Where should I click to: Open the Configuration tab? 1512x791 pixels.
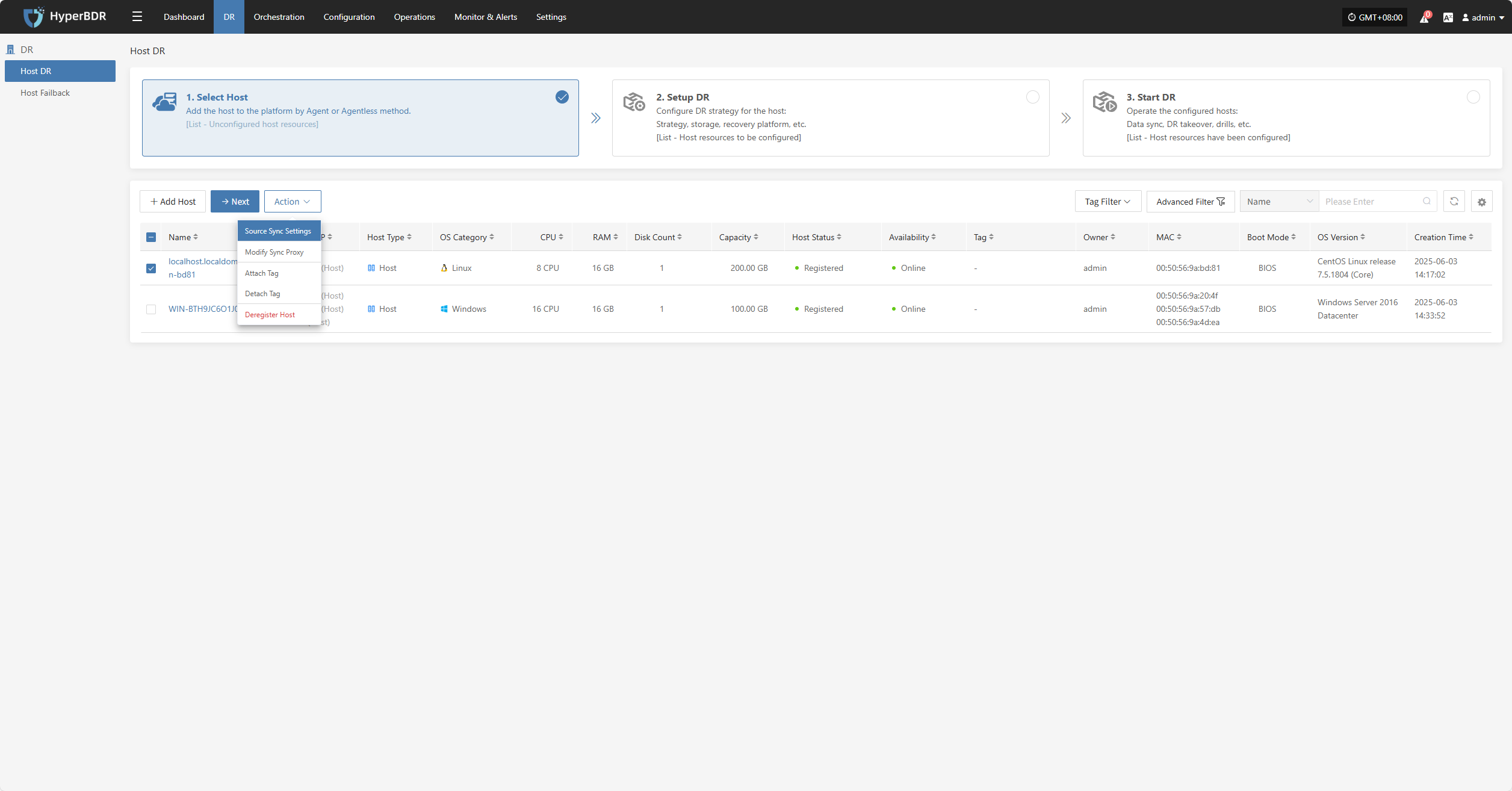click(349, 17)
